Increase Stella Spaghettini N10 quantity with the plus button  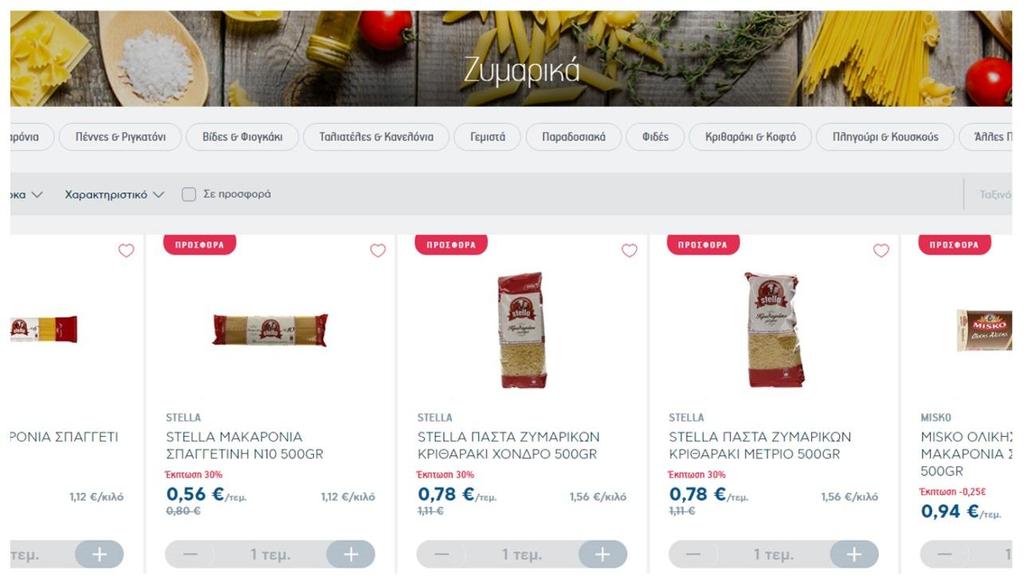(x=351, y=554)
